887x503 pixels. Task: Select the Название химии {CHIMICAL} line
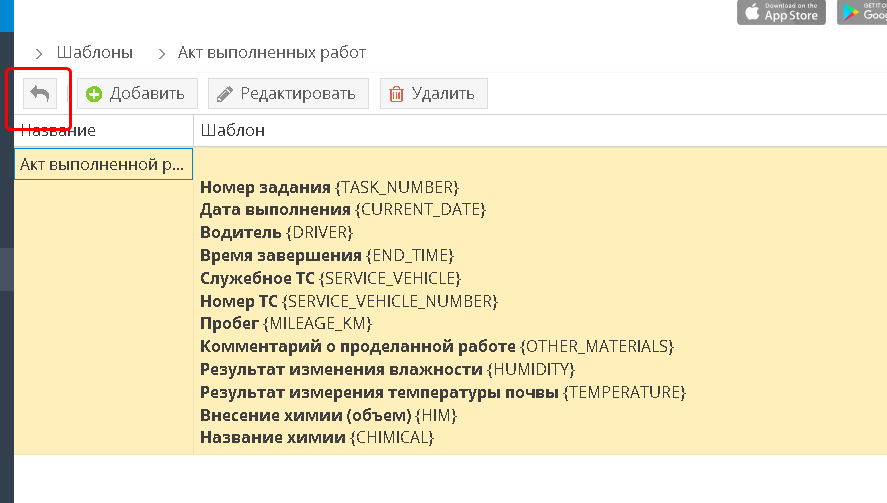click(x=317, y=438)
